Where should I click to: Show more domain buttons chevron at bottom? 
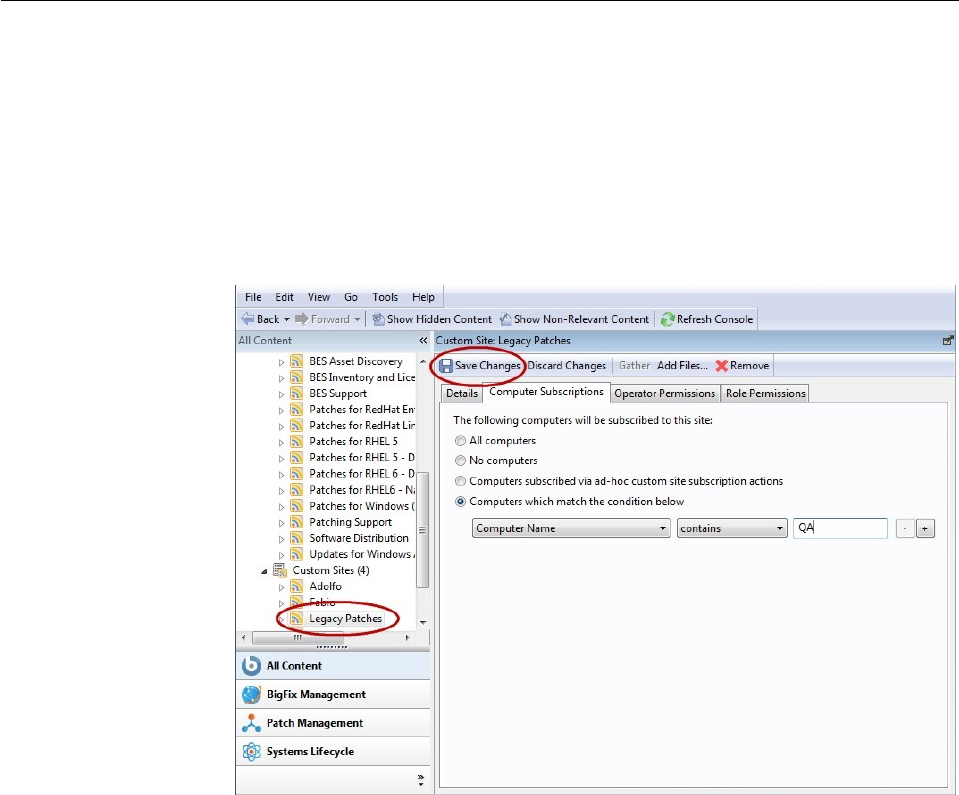click(x=421, y=780)
